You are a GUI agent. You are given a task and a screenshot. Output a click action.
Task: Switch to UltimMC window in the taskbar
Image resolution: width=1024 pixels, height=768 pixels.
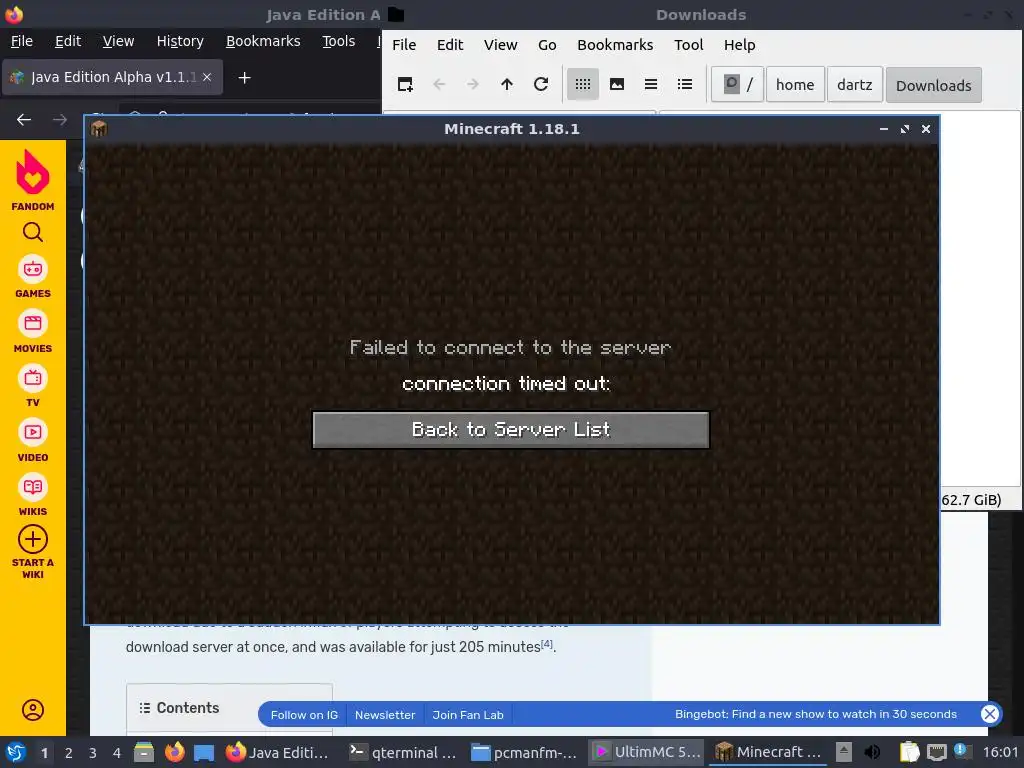click(647, 752)
